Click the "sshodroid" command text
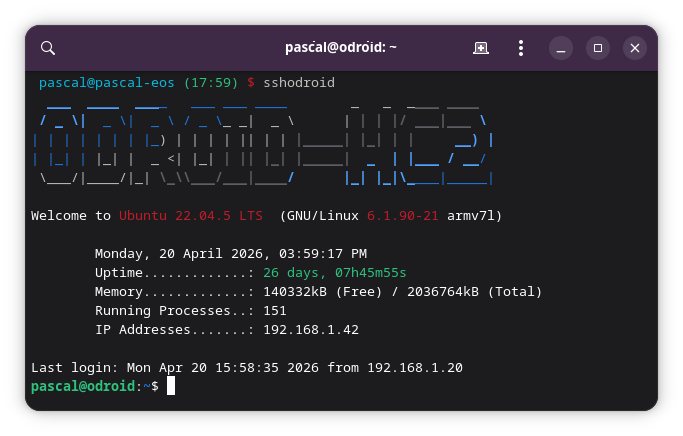 299,83
